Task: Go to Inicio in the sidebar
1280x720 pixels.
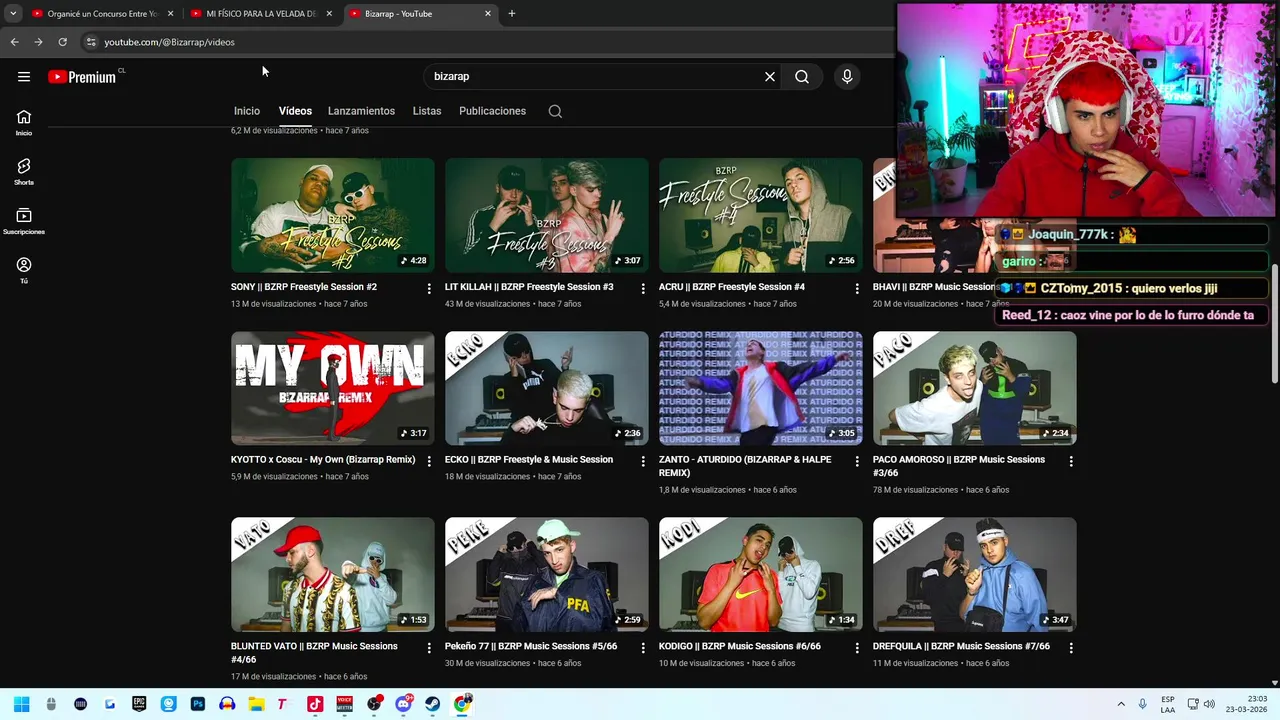Action: coord(24,122)
